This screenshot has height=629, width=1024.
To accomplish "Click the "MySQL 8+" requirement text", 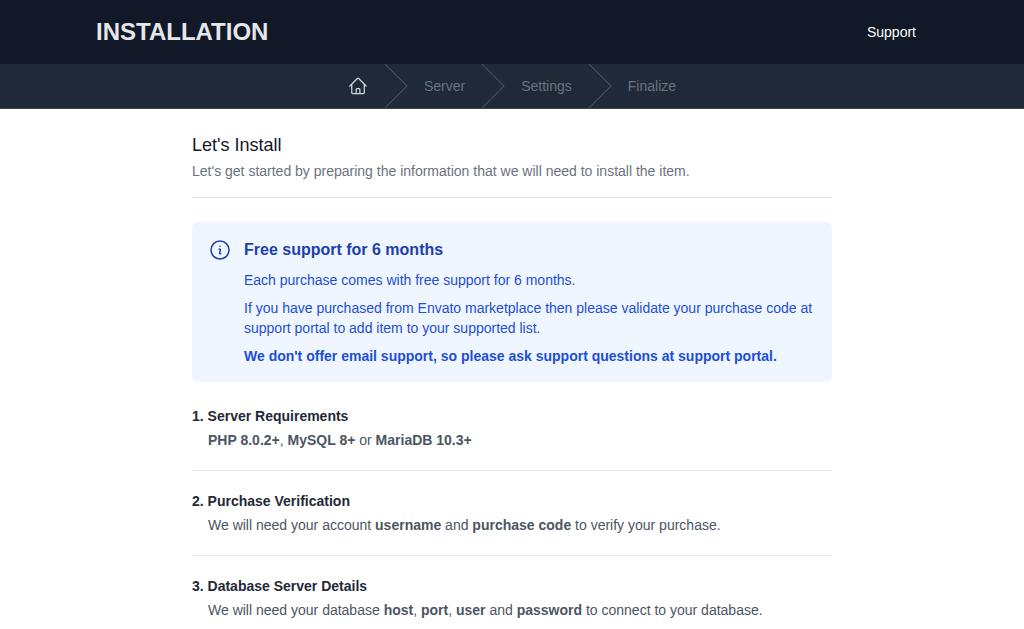I will (x=321, y=440).
